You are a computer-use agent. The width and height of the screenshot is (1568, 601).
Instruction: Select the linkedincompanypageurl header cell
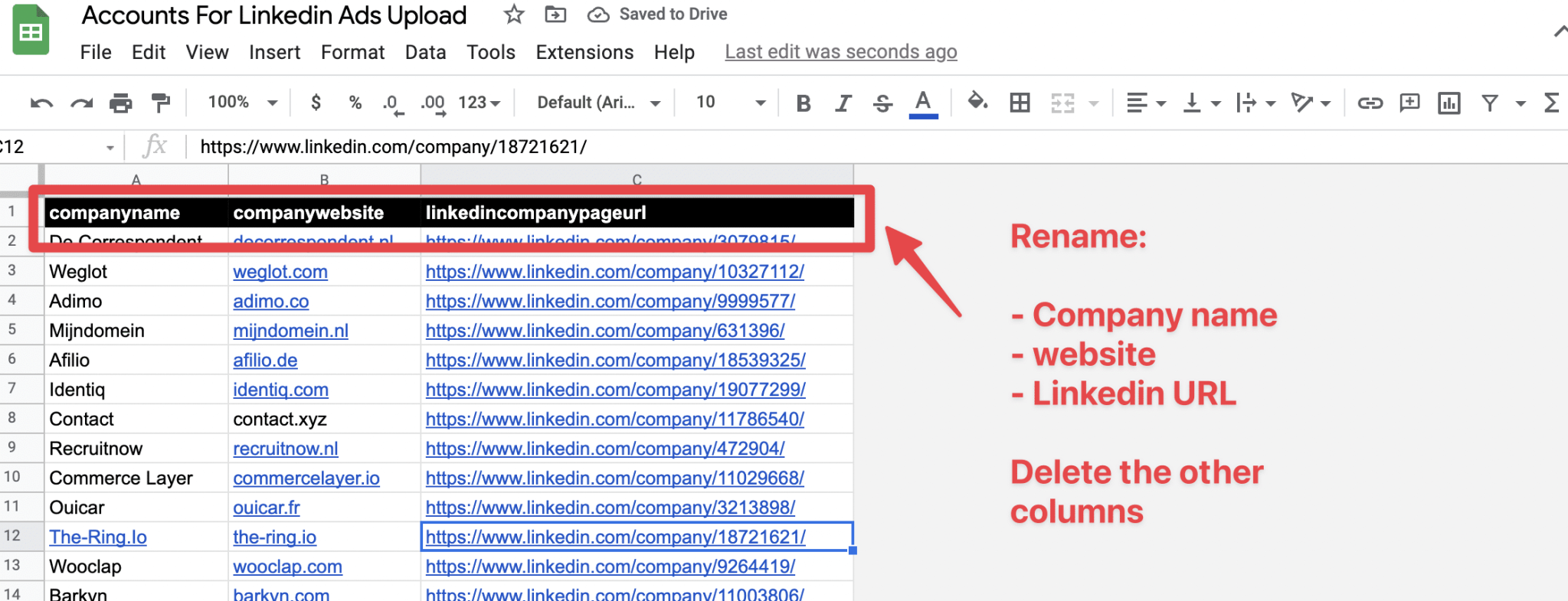[x=637, y=212]
